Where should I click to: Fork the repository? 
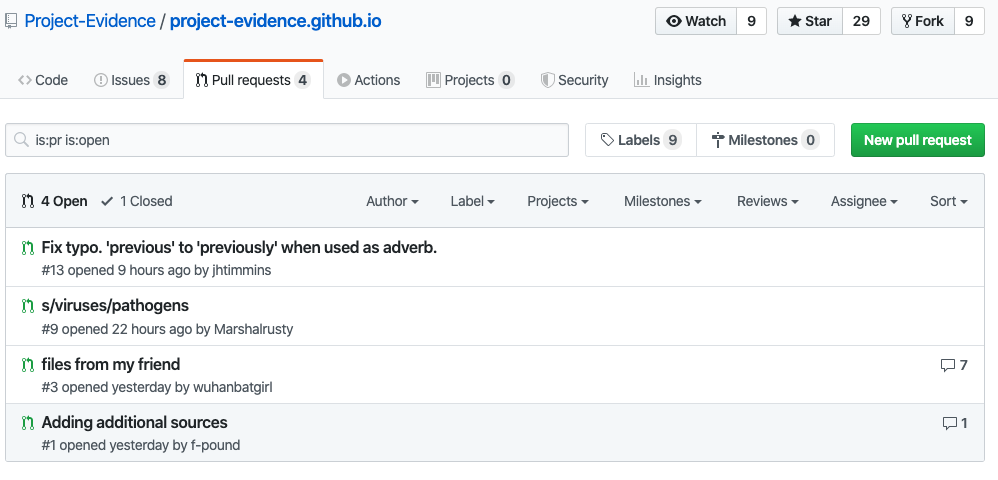pyautogui.click(x=921, y=21)
